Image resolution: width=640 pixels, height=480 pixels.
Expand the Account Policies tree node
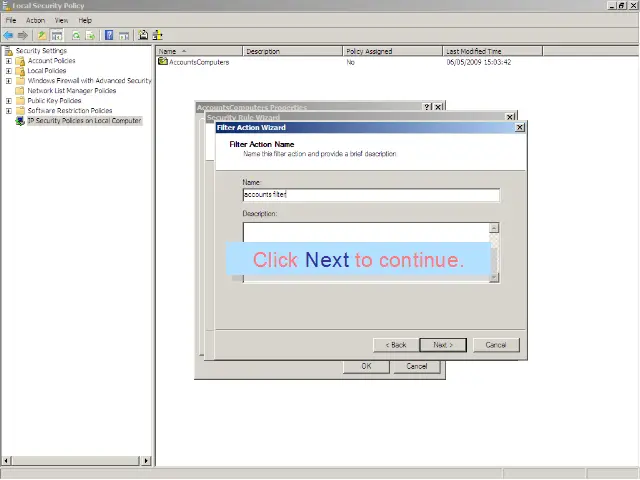click(x=9, y=61)
